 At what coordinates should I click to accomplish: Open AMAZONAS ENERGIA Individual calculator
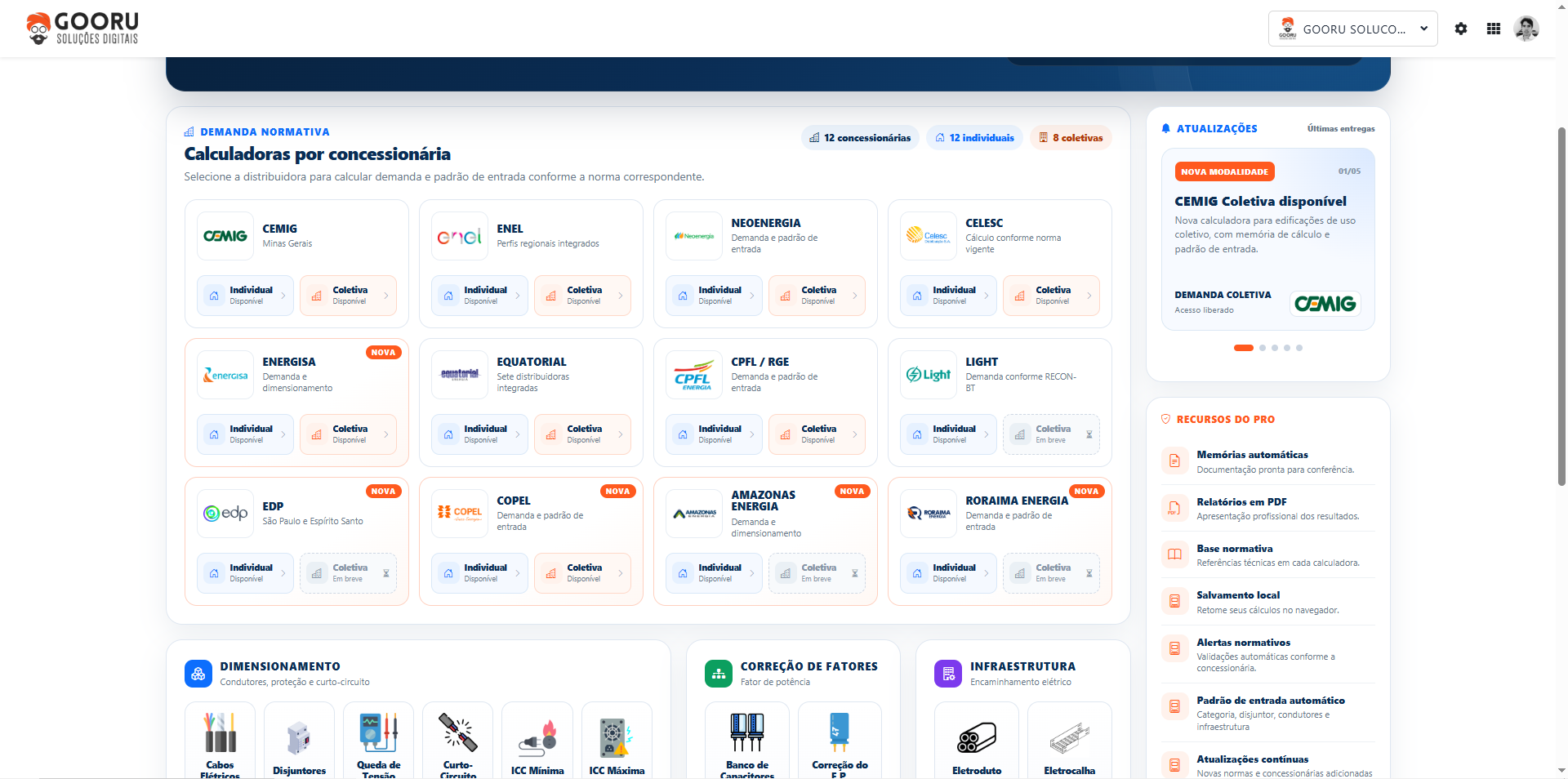click(x=714, y=573)
